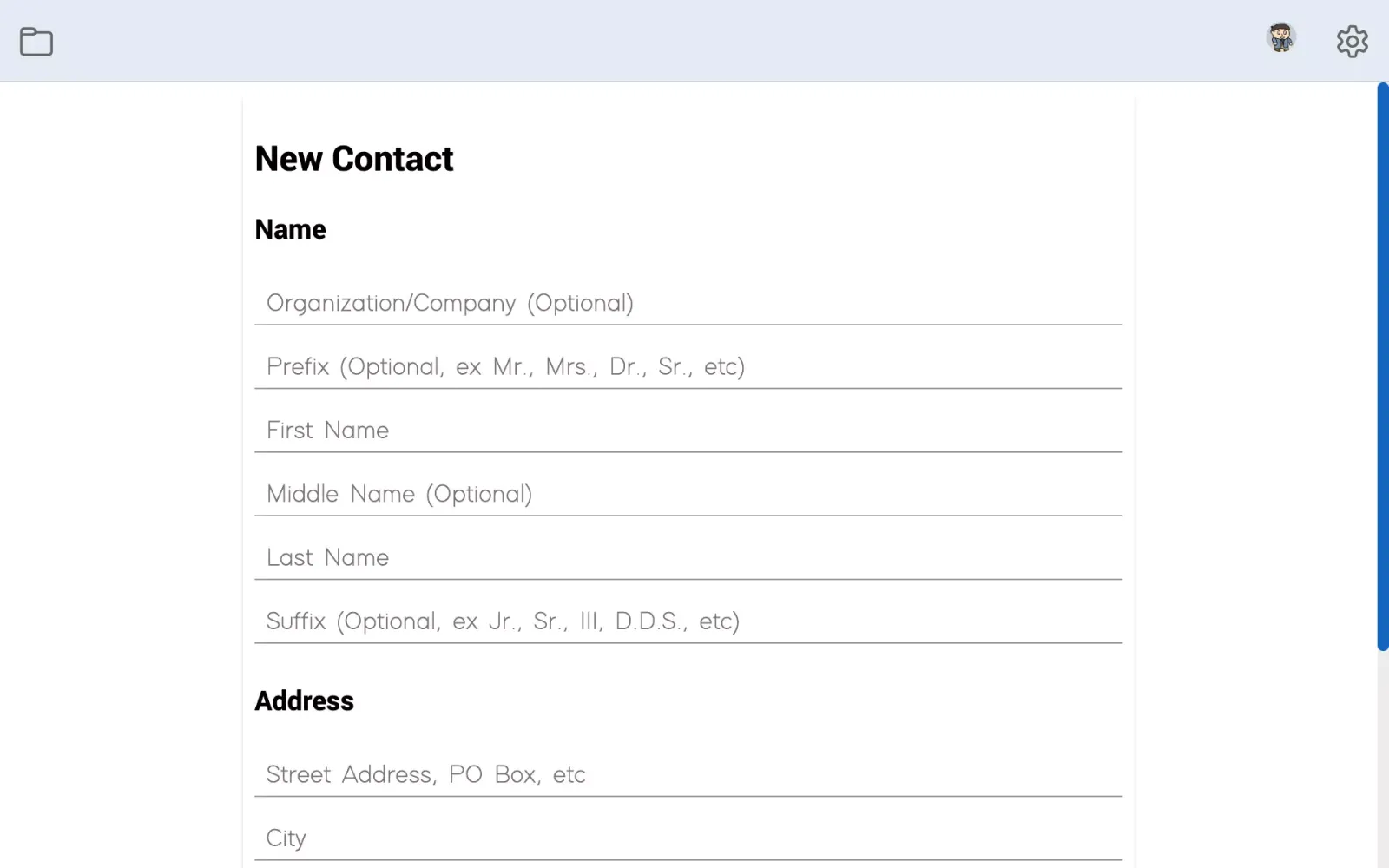The width and height of the screenshot is (1389, 868).
Task: Focus the Street Address, PO Box field
Action: 688,774
